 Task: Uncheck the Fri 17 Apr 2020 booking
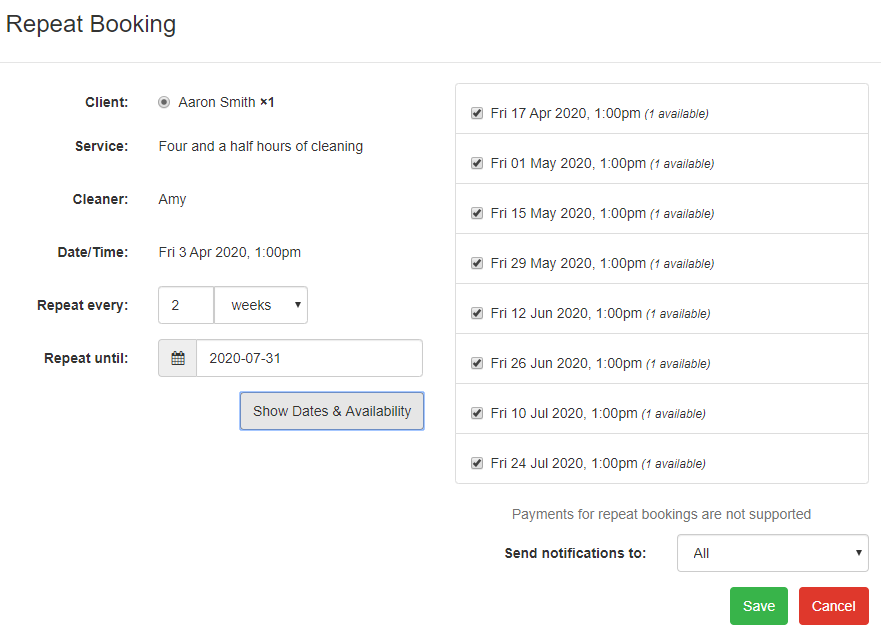coord(477,113)
